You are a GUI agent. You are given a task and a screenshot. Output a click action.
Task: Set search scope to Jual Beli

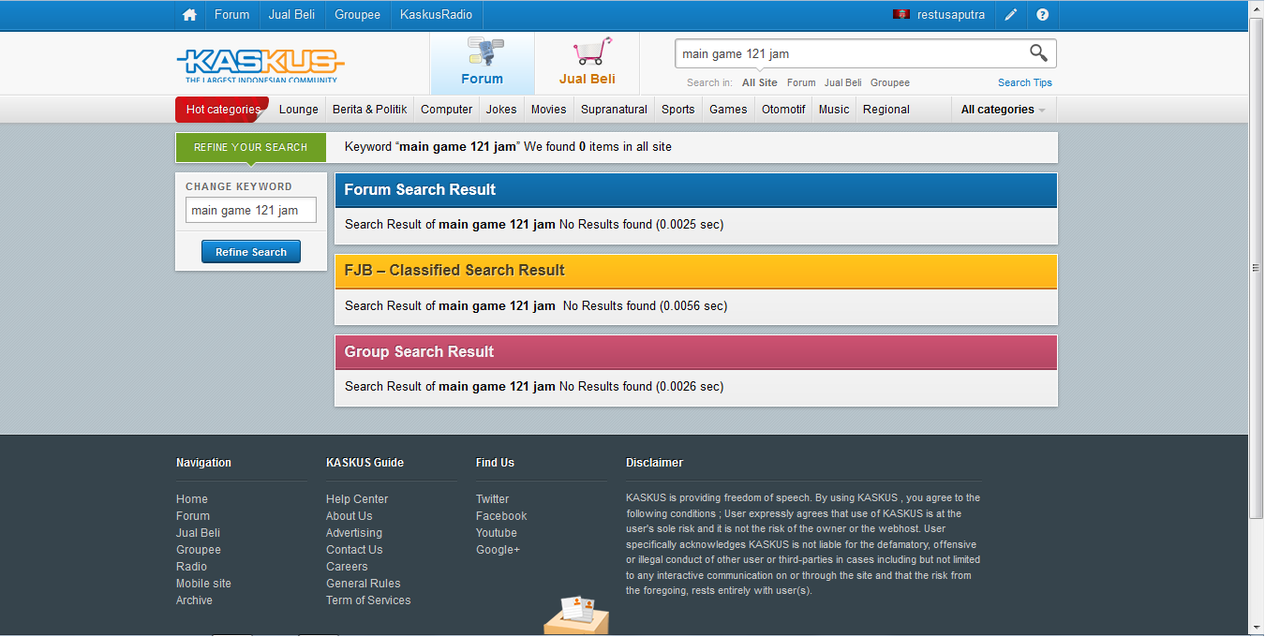coord(843,83)
